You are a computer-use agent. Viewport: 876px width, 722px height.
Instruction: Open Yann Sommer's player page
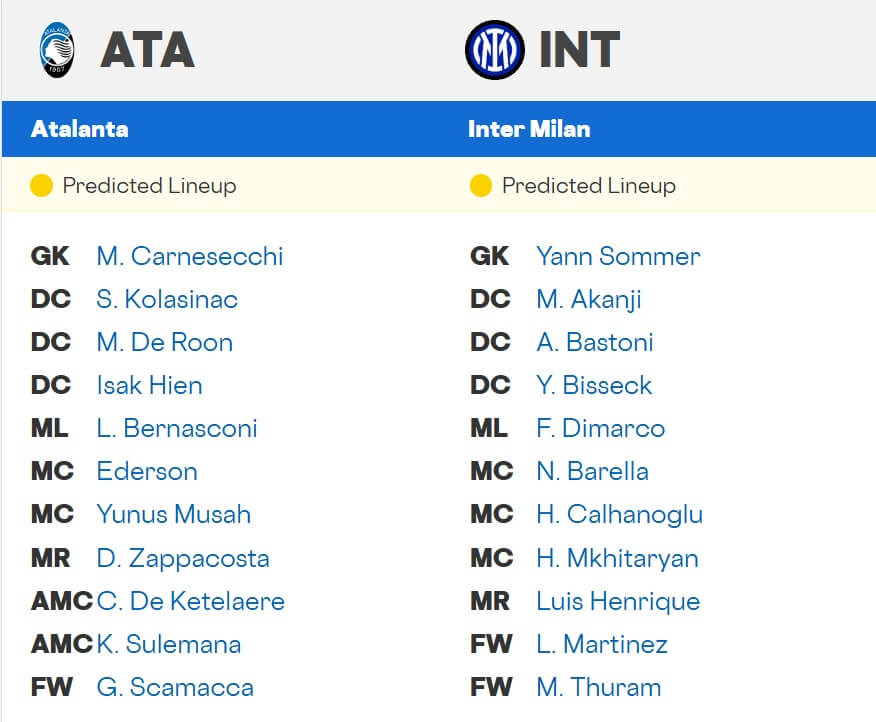tap(616, 256)
